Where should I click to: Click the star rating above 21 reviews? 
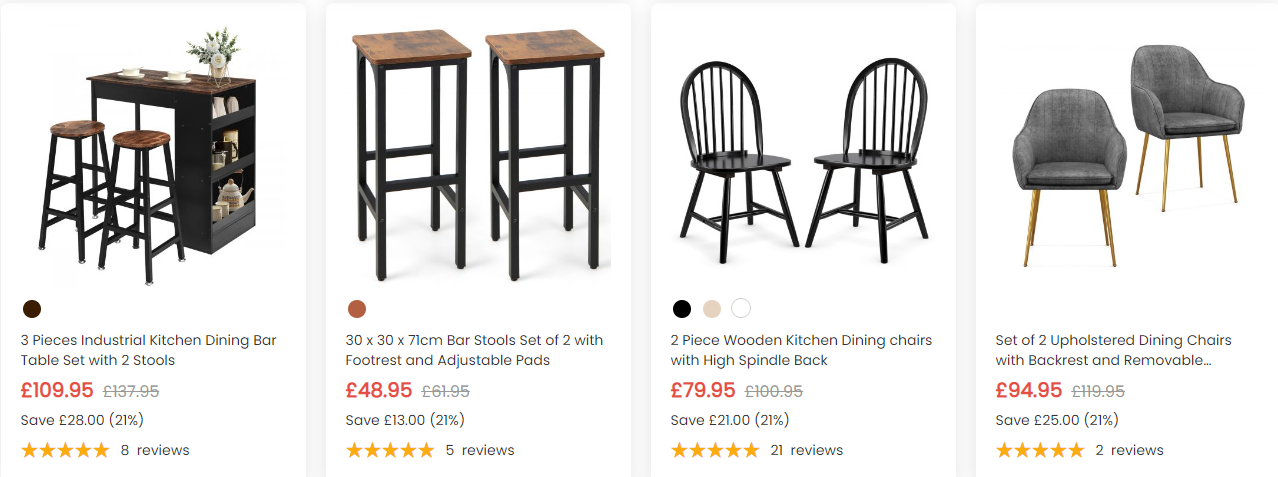(715, 450)
